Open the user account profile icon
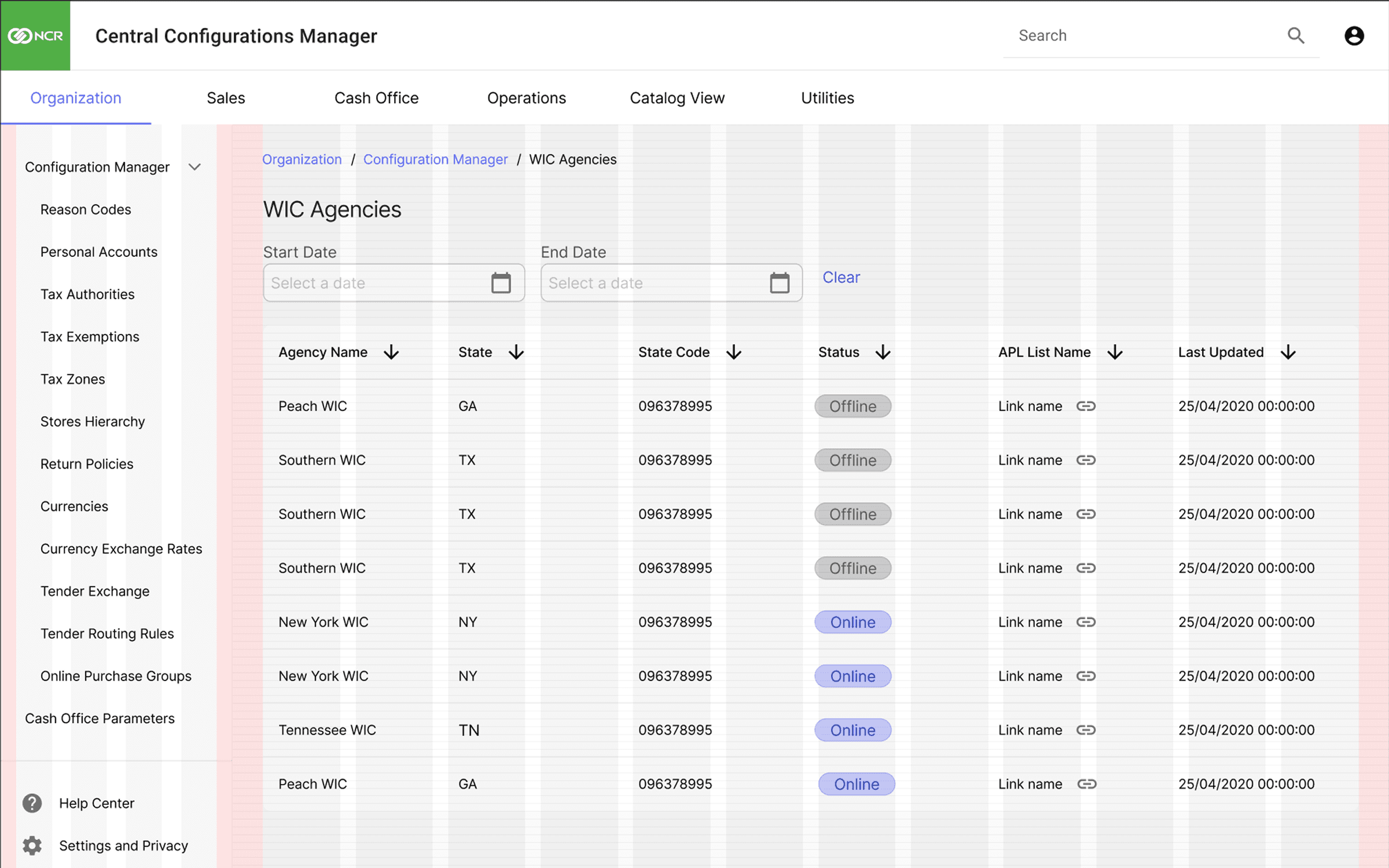This screenshot has height=868, width=1389. [1354, 36]
